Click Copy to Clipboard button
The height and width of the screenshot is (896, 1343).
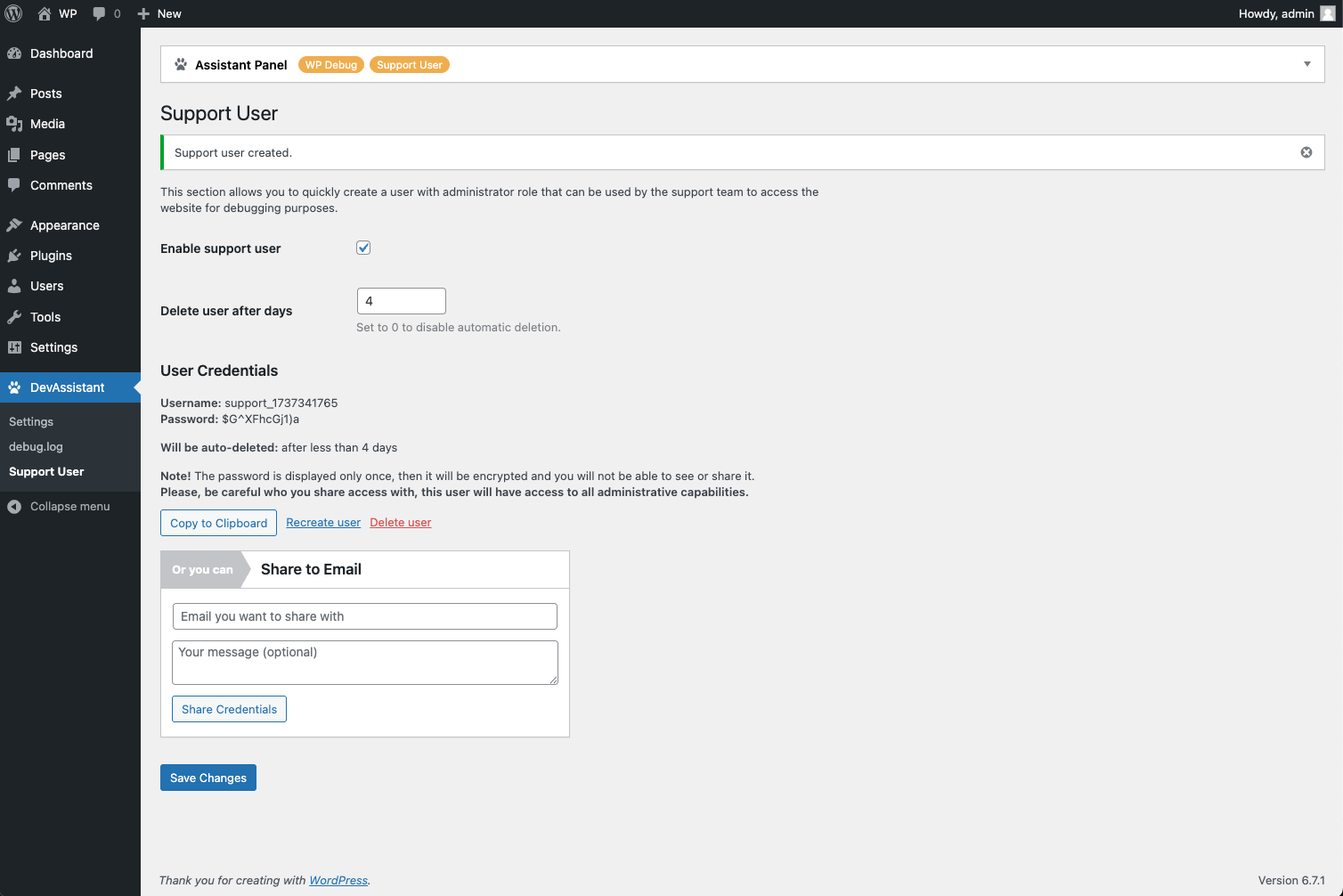click(218, 523)
